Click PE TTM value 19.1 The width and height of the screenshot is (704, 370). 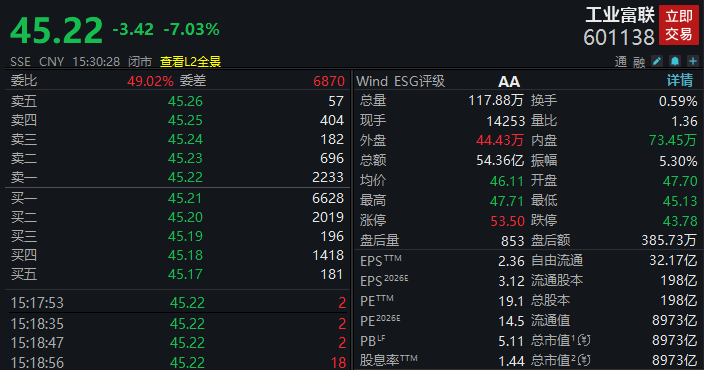[x=511, y=301]
